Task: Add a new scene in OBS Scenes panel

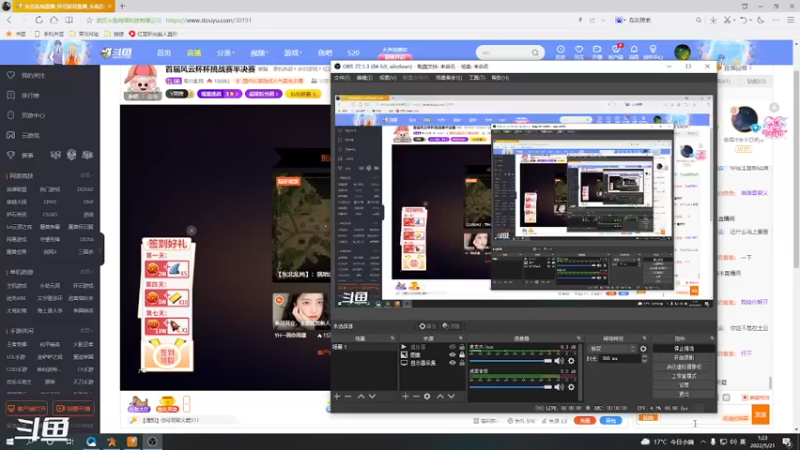Action: point(337,396)
